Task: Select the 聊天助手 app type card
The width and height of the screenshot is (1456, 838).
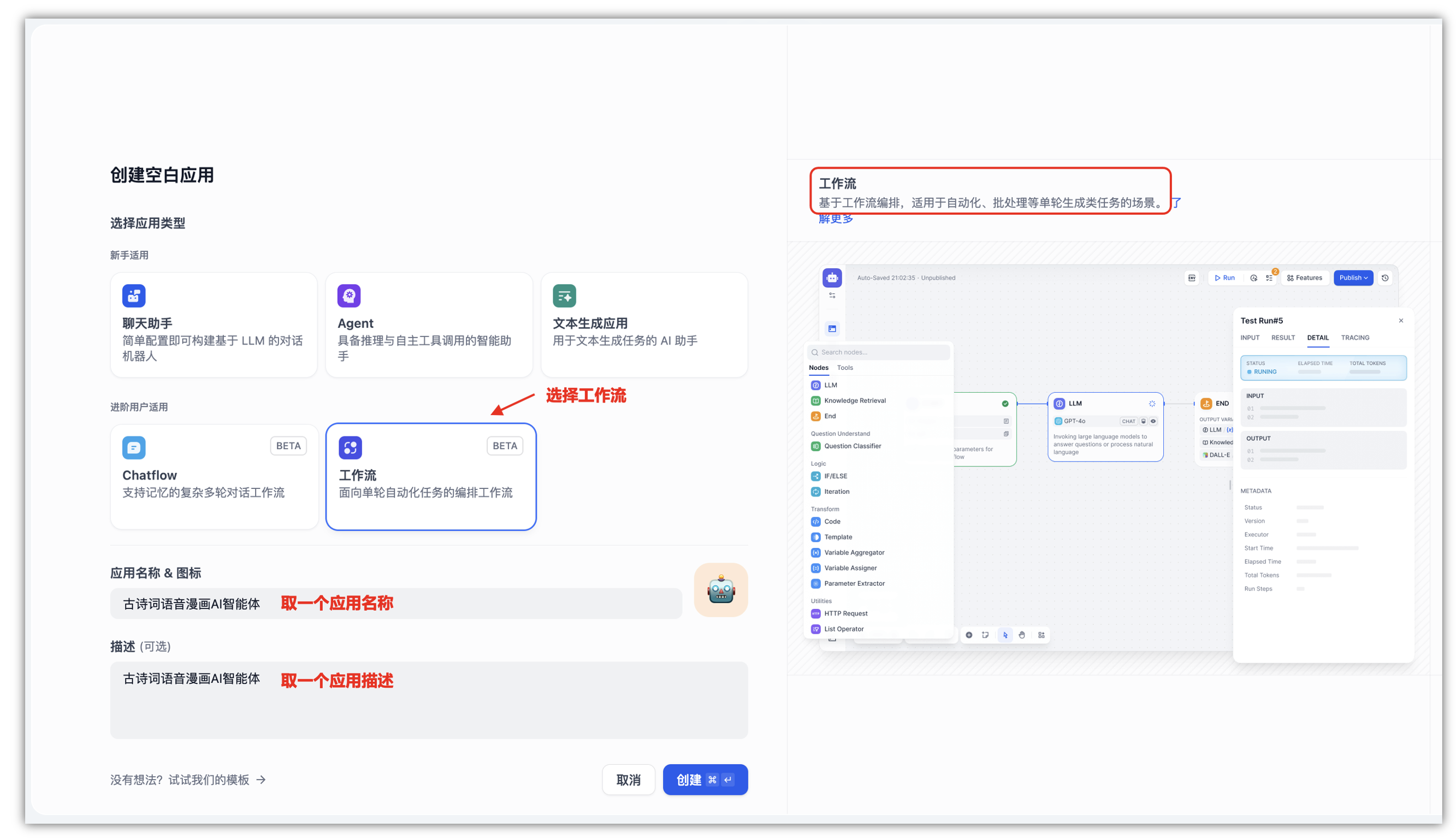Action: coord(213,325)
